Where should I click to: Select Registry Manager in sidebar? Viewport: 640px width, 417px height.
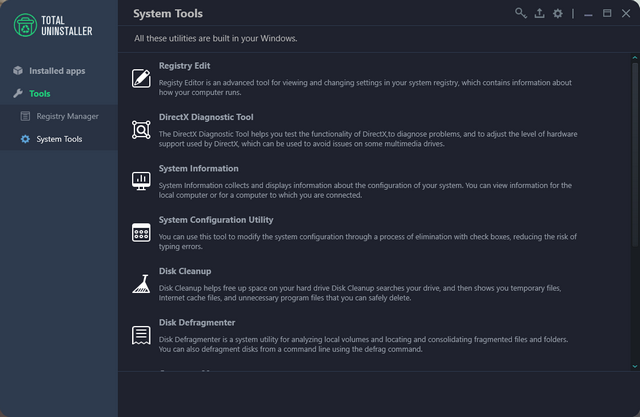click(67, 116)
